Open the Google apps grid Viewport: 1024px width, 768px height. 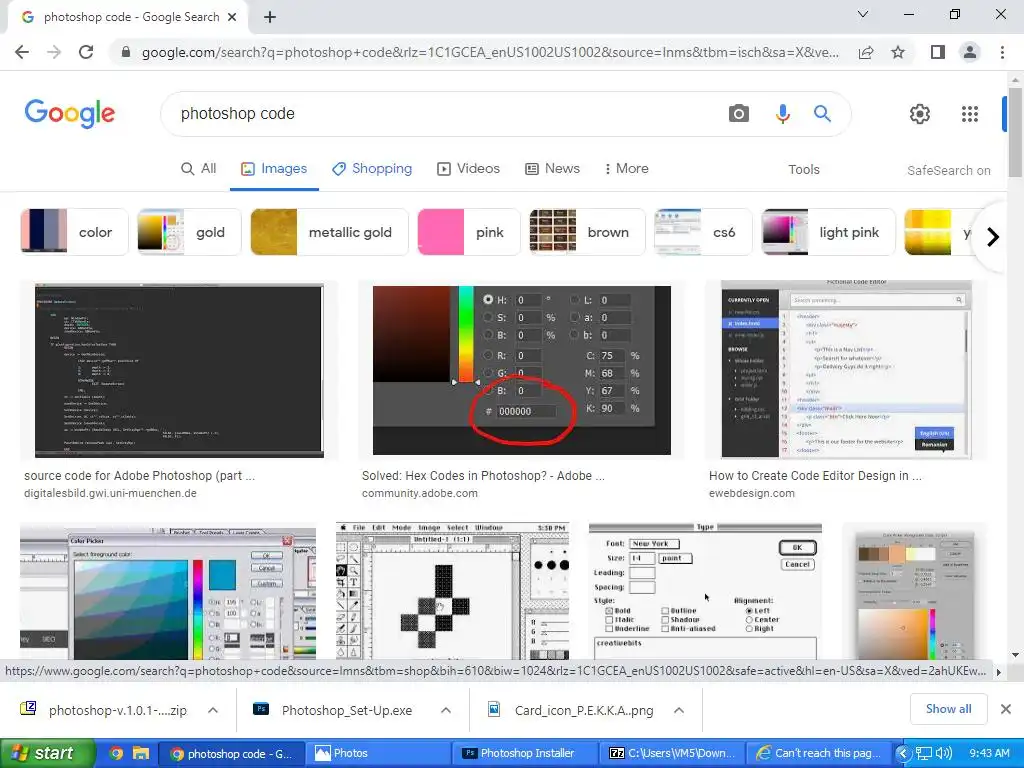(970, 114)
